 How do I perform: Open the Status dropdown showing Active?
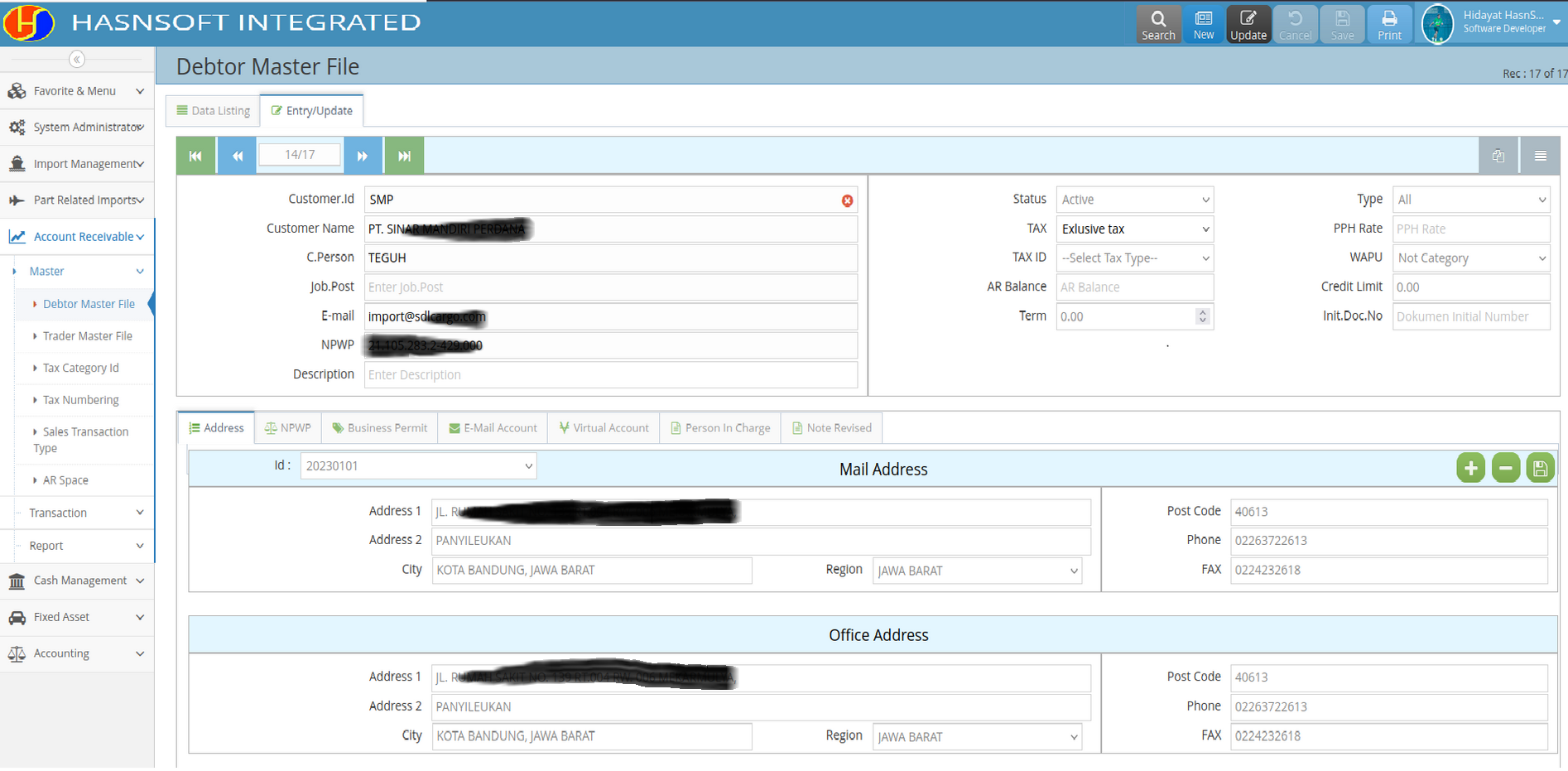coord(1134,199)
